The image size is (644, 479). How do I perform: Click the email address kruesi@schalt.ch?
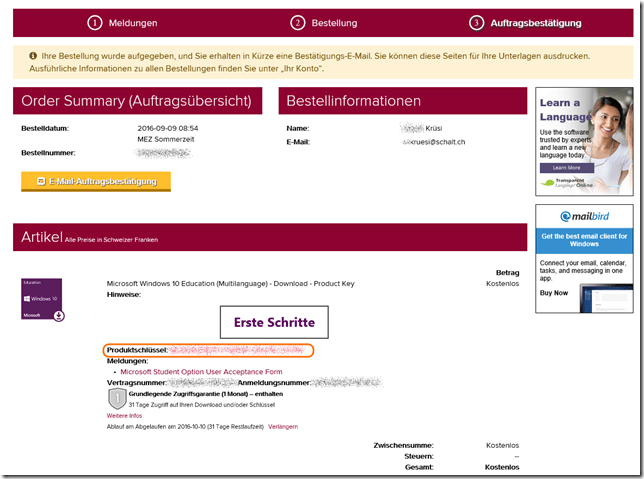tap(433, 142)
